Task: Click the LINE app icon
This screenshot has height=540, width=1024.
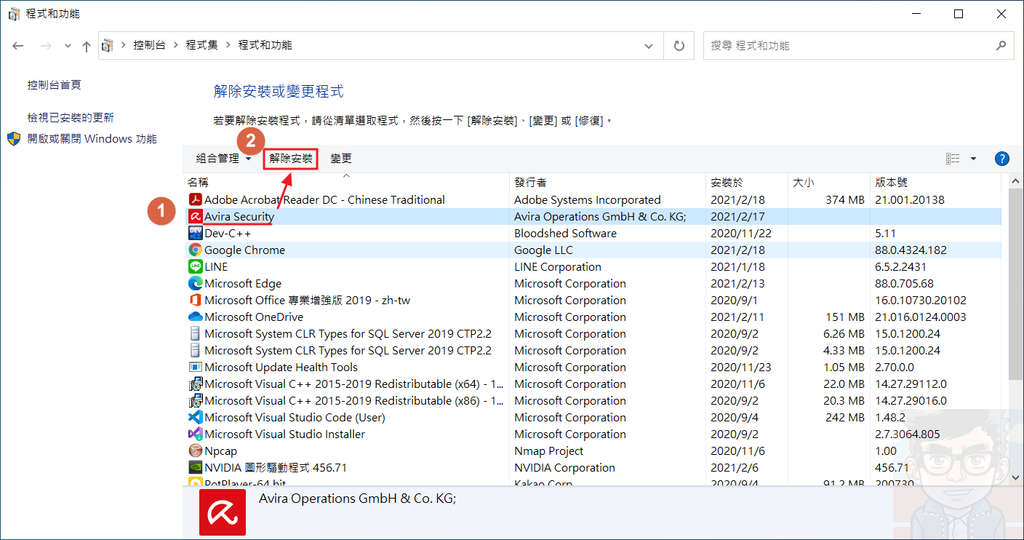Action: [x=195, y=267]
